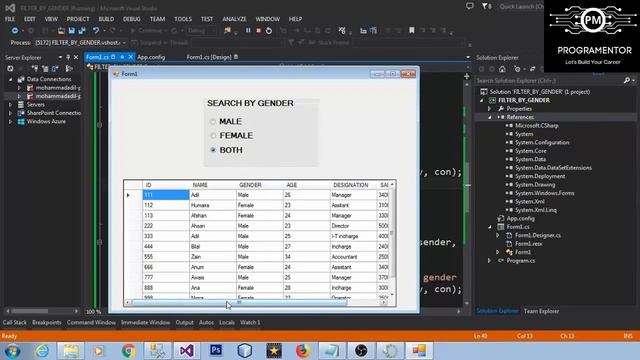Open the Process dropdown in debug toolbar

(x=123, y=43)
